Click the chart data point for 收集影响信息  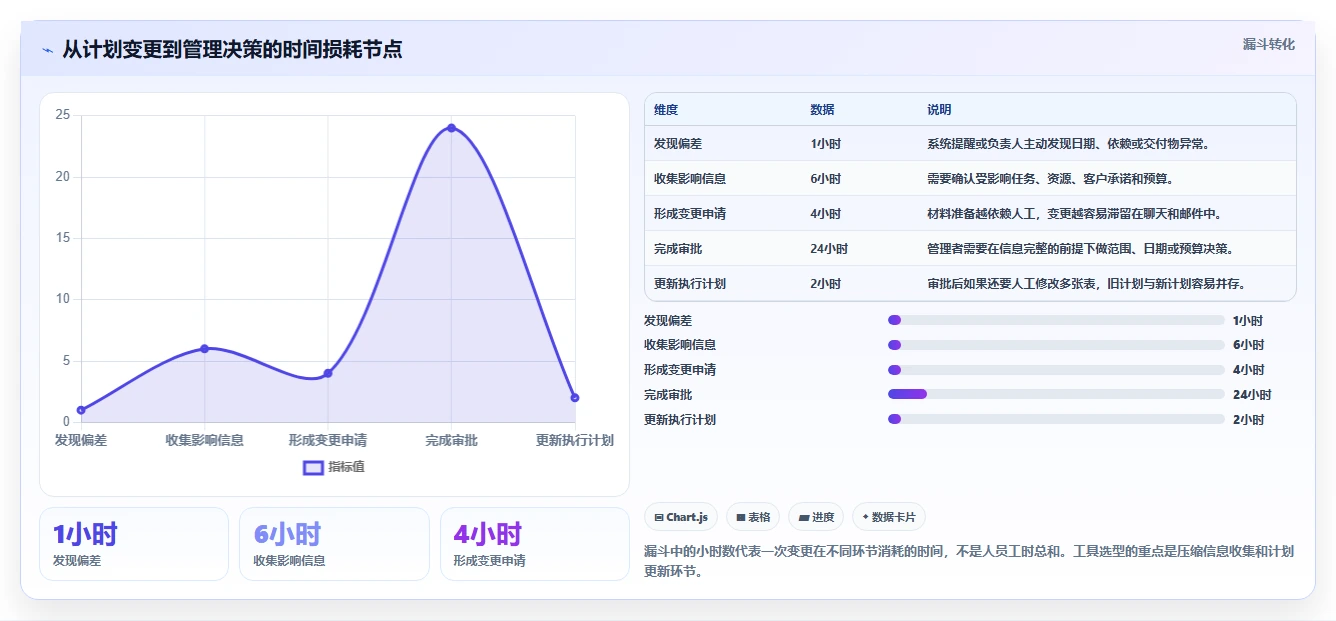(204, 348)
